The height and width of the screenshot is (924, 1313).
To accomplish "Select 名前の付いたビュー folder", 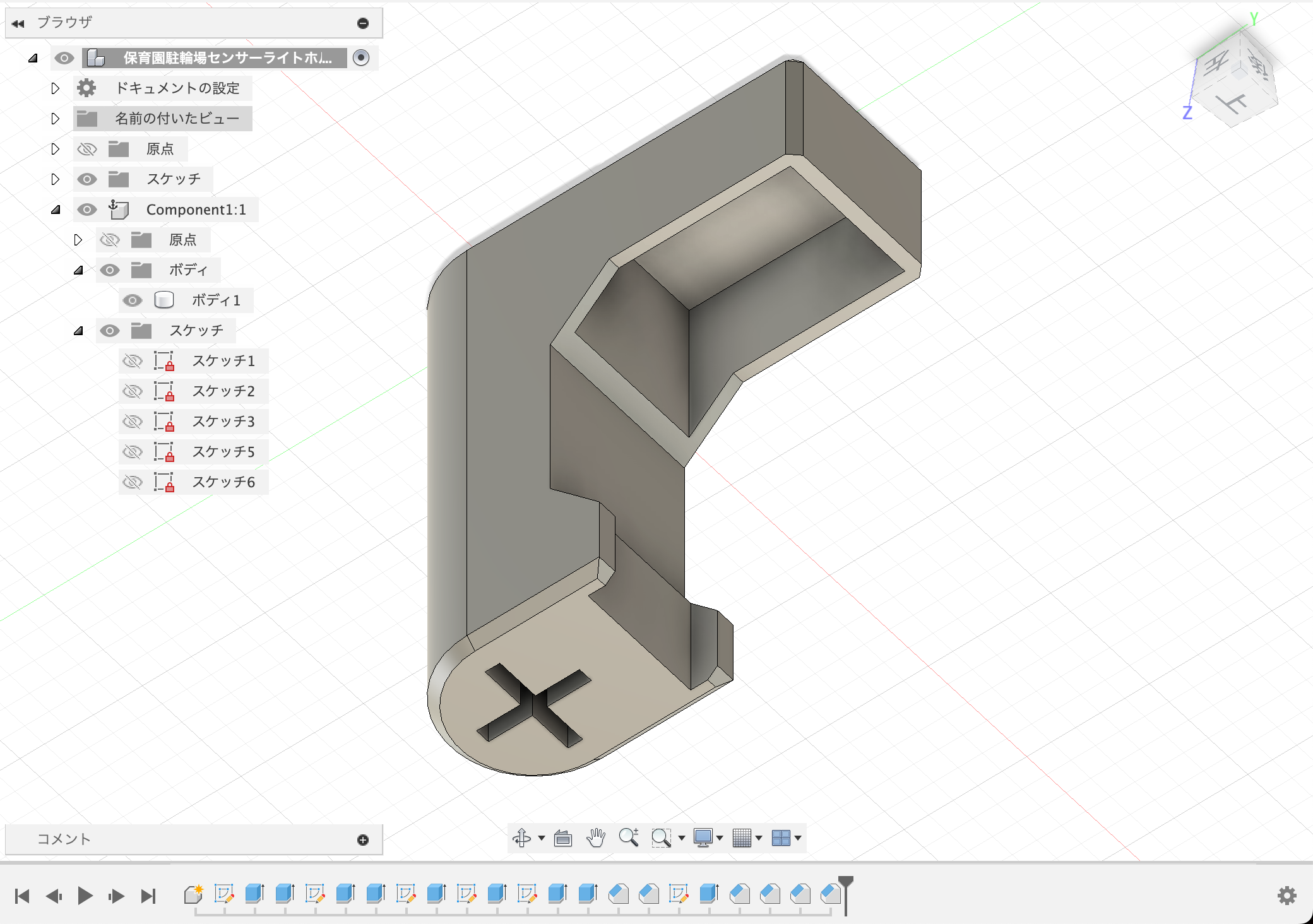I will [x=177, y=119].
